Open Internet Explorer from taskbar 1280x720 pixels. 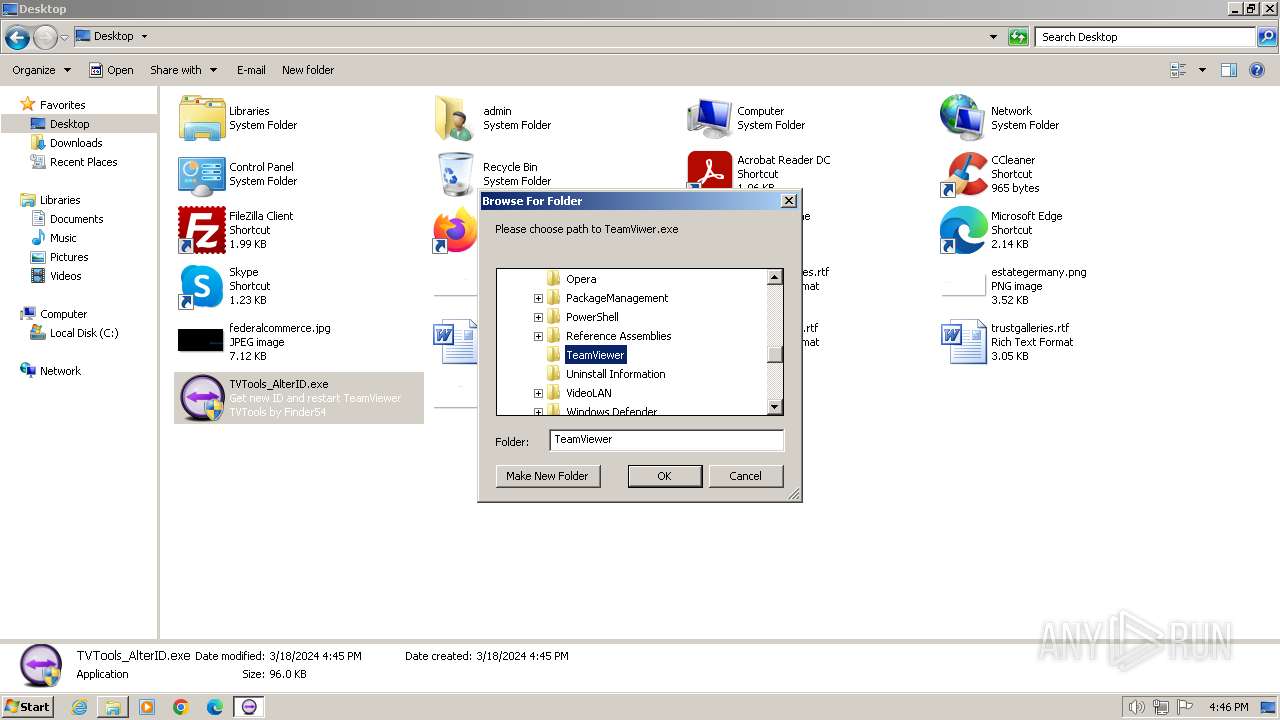[79, 707]
